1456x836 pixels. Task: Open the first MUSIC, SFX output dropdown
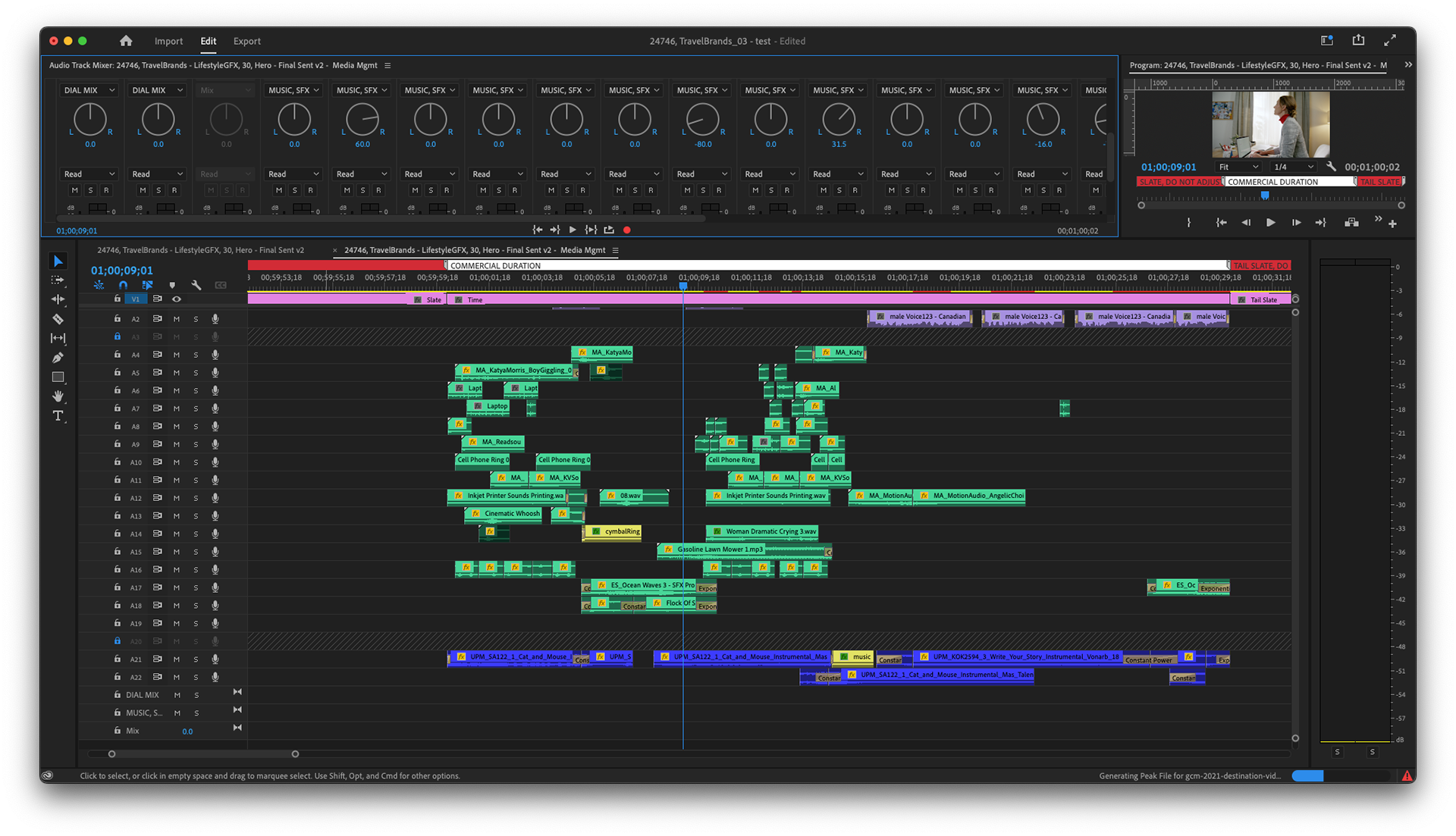coord(293,90)
